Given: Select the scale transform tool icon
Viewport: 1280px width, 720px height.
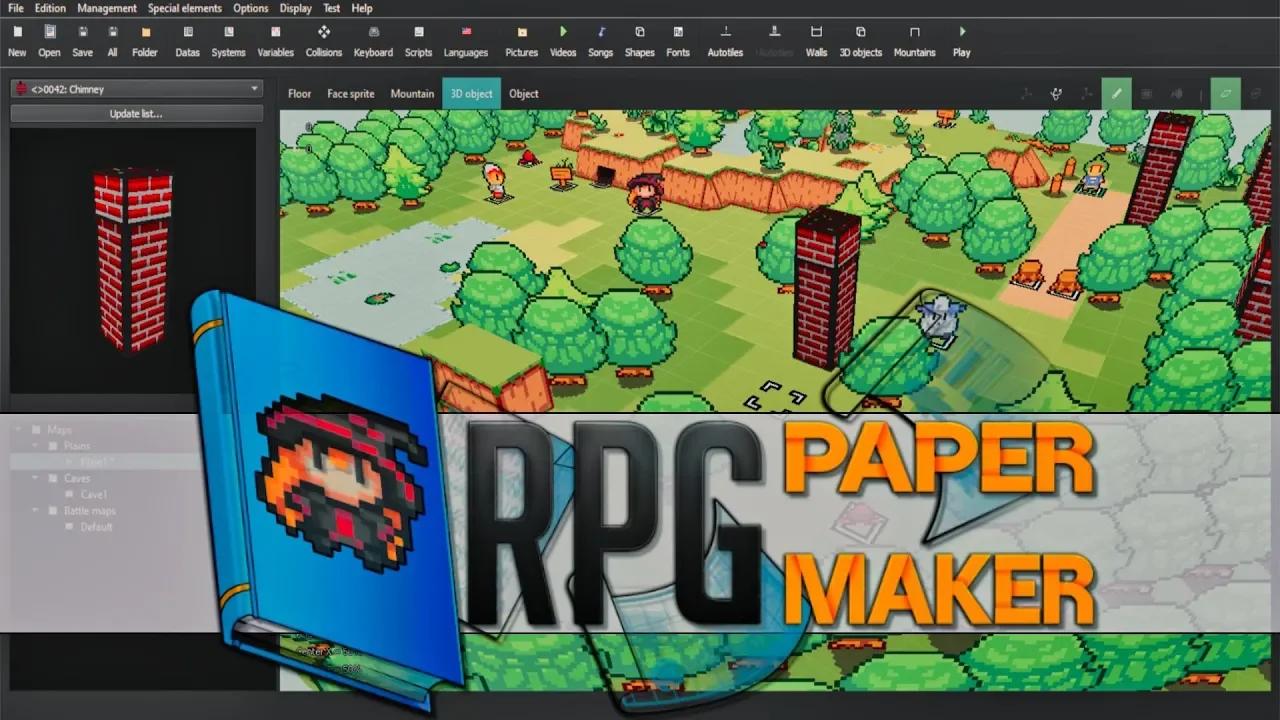Looking at the screenshot, I should point(1086,94).
